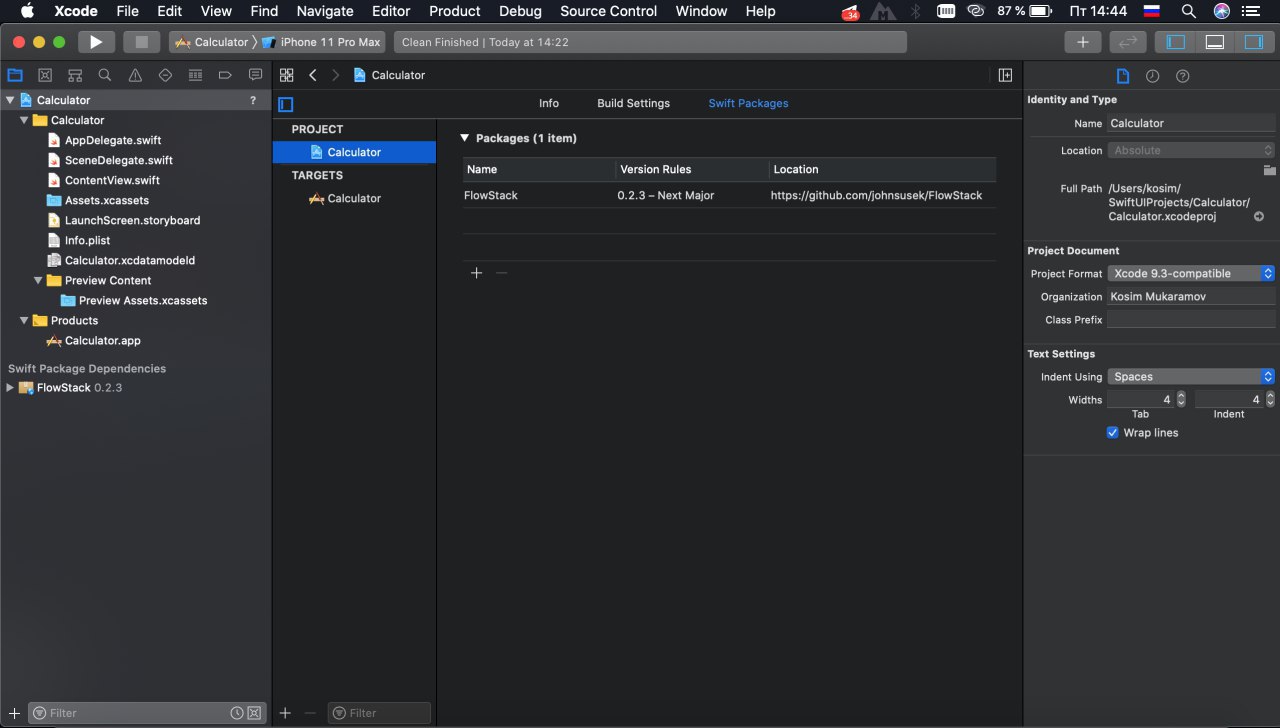The image size is (1280, 728).
Task: Switch to the Build Settings tab
Action: [x=634, y=103]
